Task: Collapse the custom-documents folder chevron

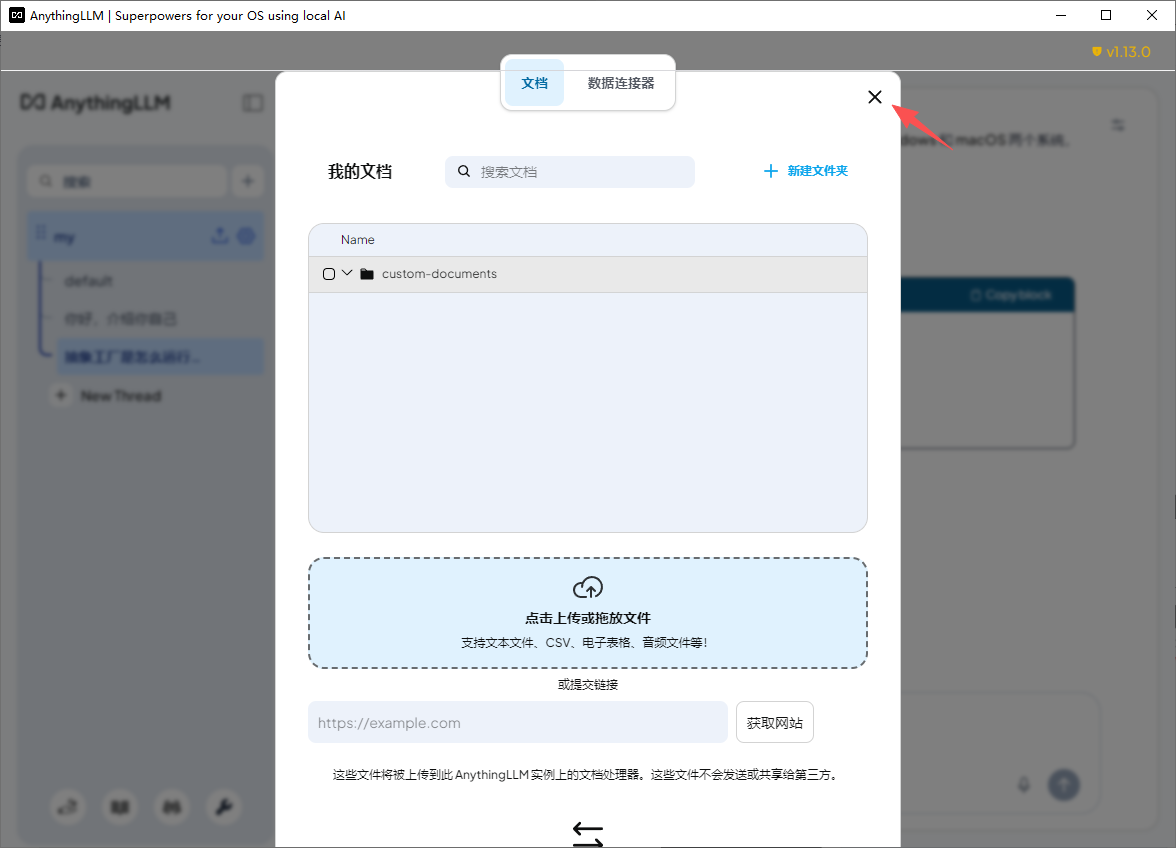Action: 346,273
